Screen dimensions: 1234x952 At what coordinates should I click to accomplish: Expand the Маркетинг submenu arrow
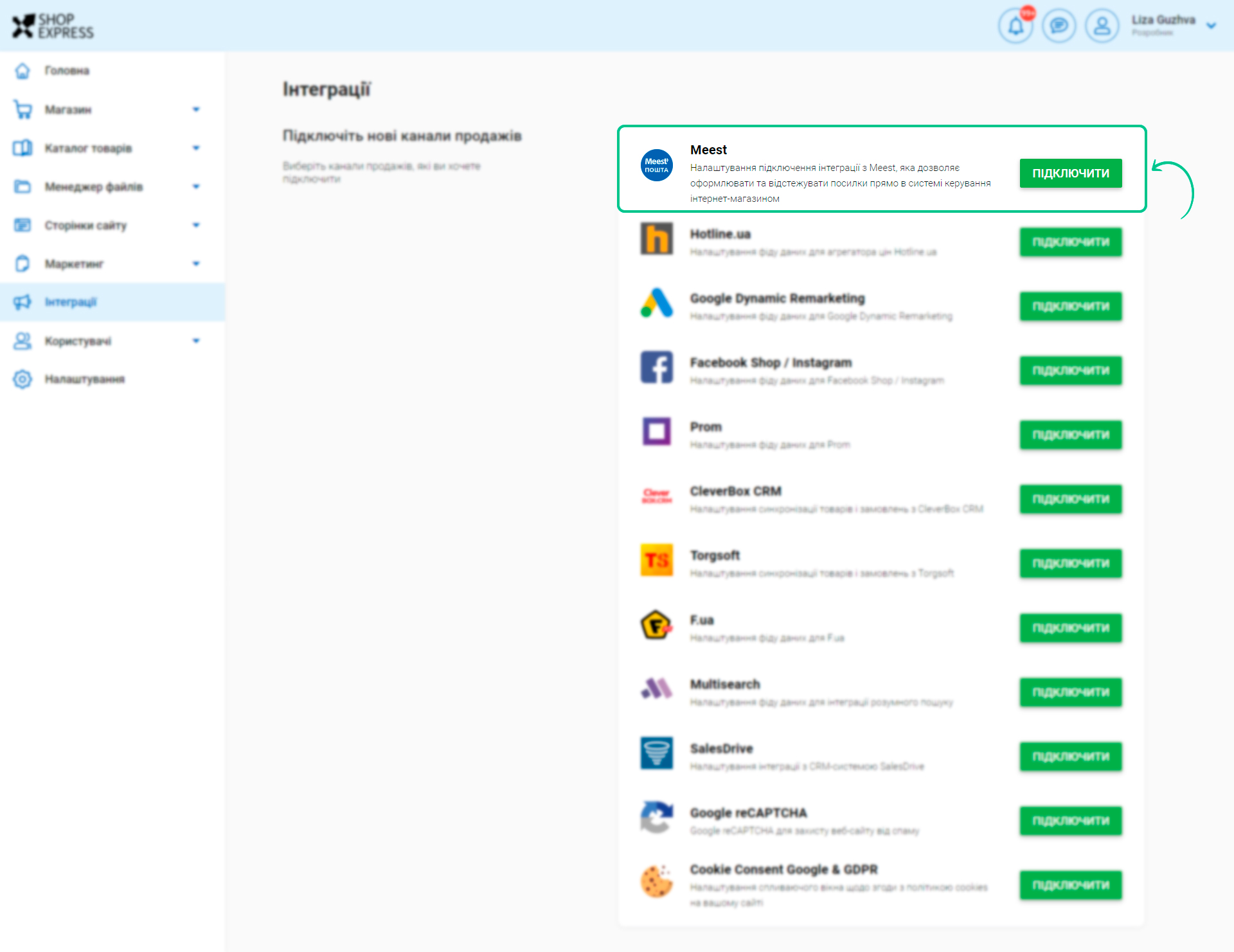(196, 264)
